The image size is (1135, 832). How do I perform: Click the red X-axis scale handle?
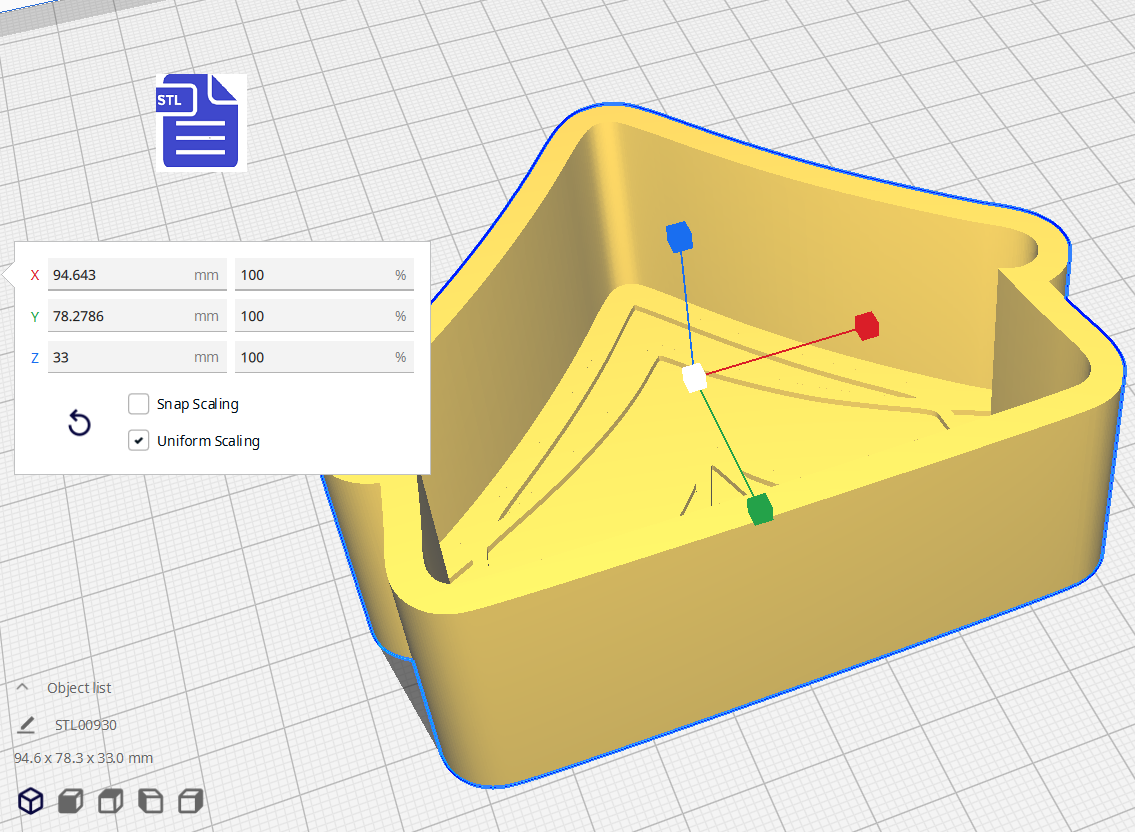pos(866,325)
